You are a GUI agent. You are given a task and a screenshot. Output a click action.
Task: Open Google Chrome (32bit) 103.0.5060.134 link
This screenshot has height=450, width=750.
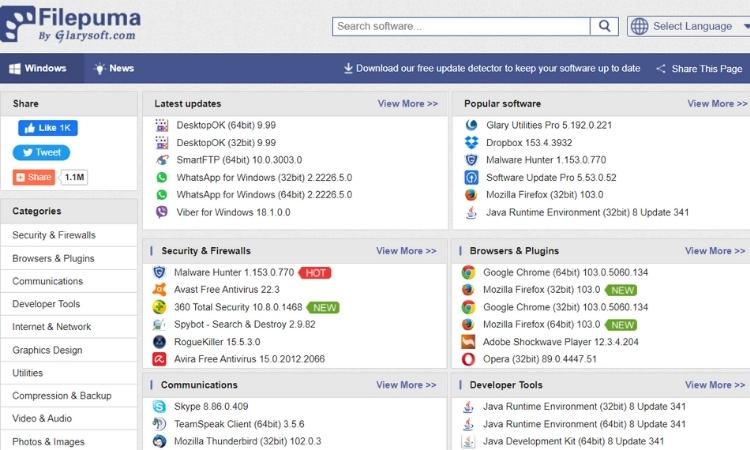565,307
